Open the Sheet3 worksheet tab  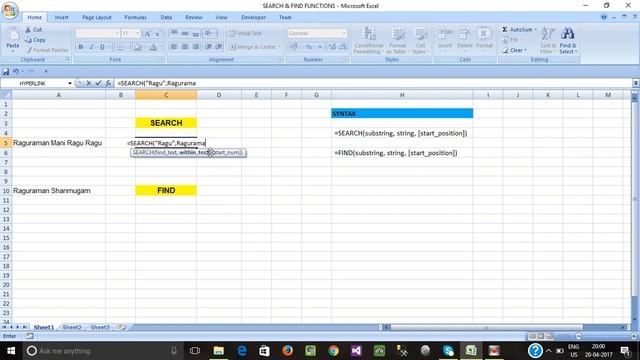(x=100, y=327)
